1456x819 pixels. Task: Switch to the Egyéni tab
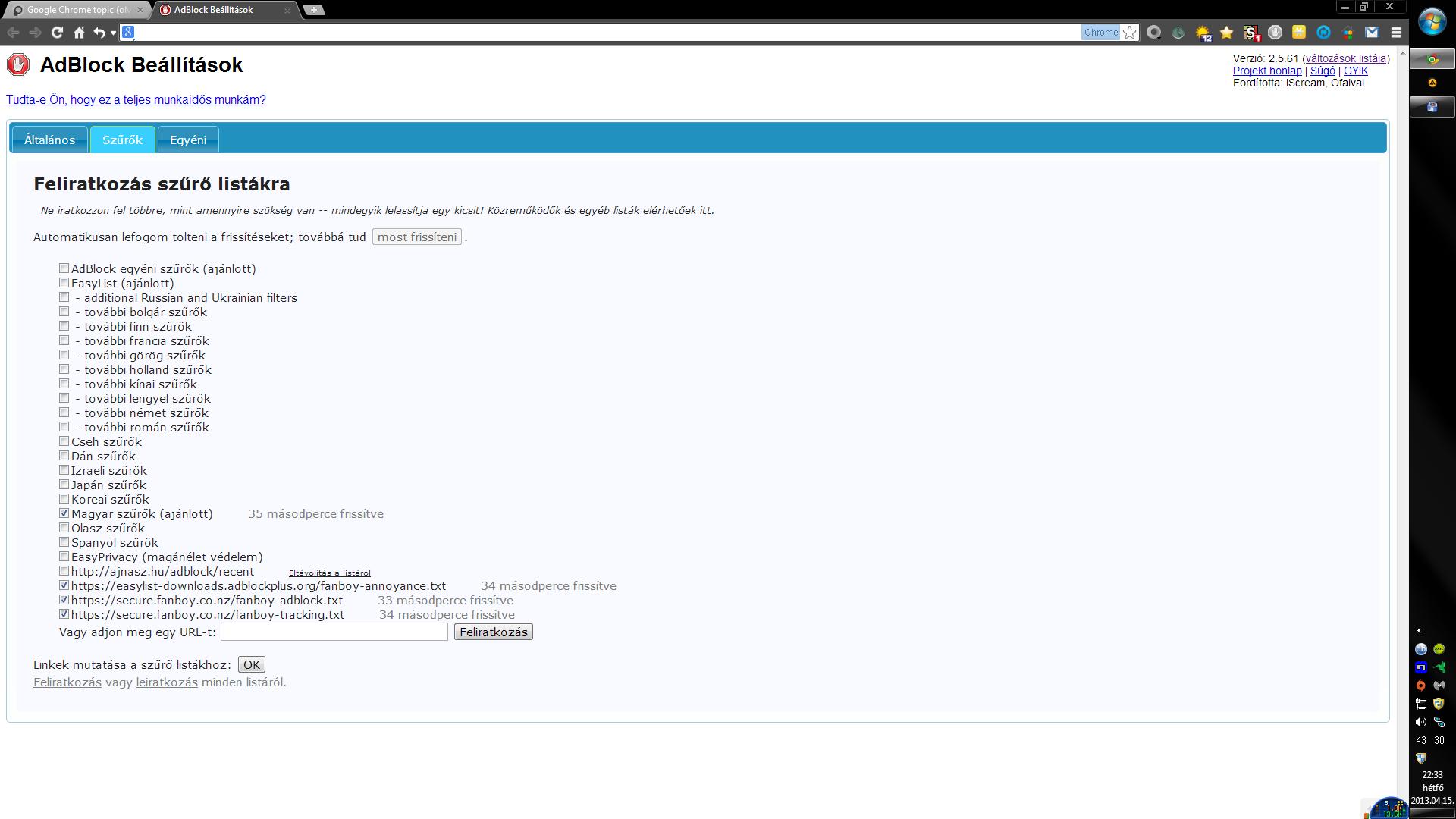[x=188, y=140]
